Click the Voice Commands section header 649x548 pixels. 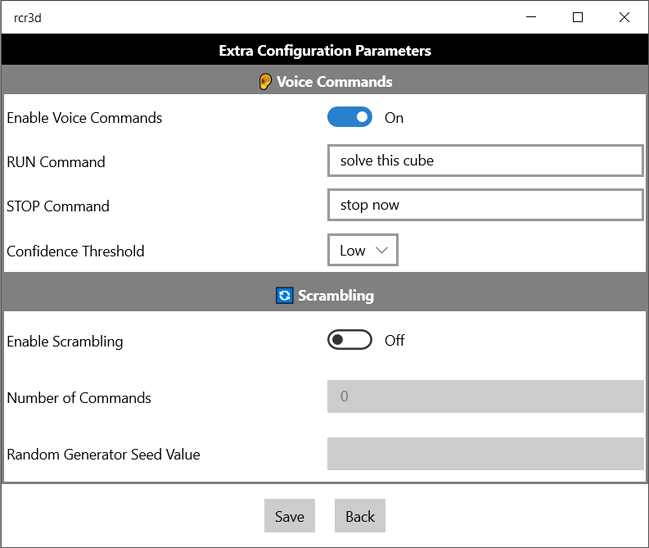pyautogui.click(x=324, y=80)
